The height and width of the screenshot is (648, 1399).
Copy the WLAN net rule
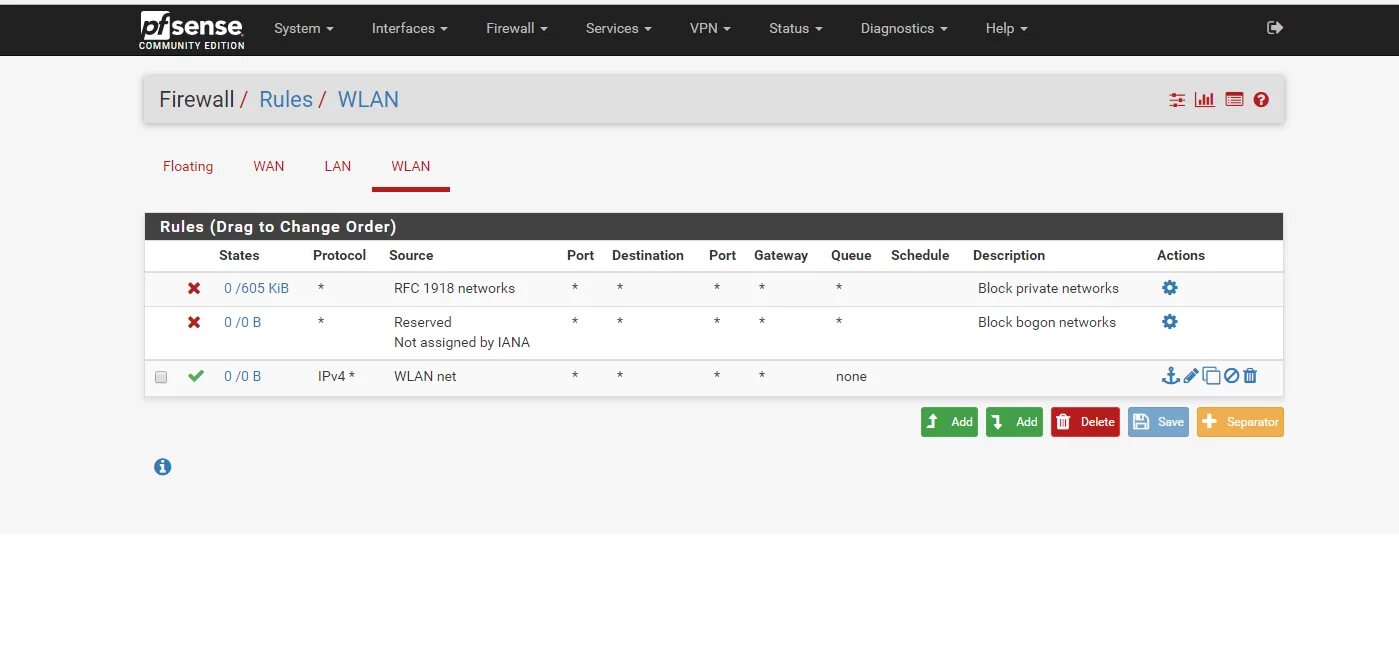tap(1211, 376)
